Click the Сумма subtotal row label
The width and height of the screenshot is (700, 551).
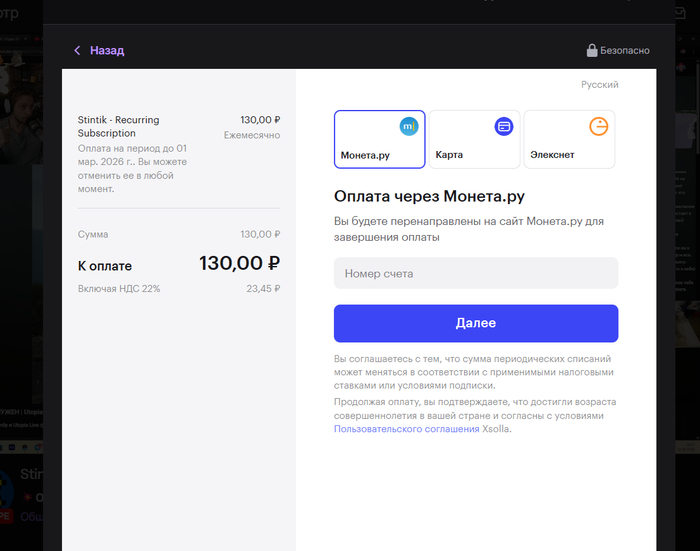click(93, 234)
